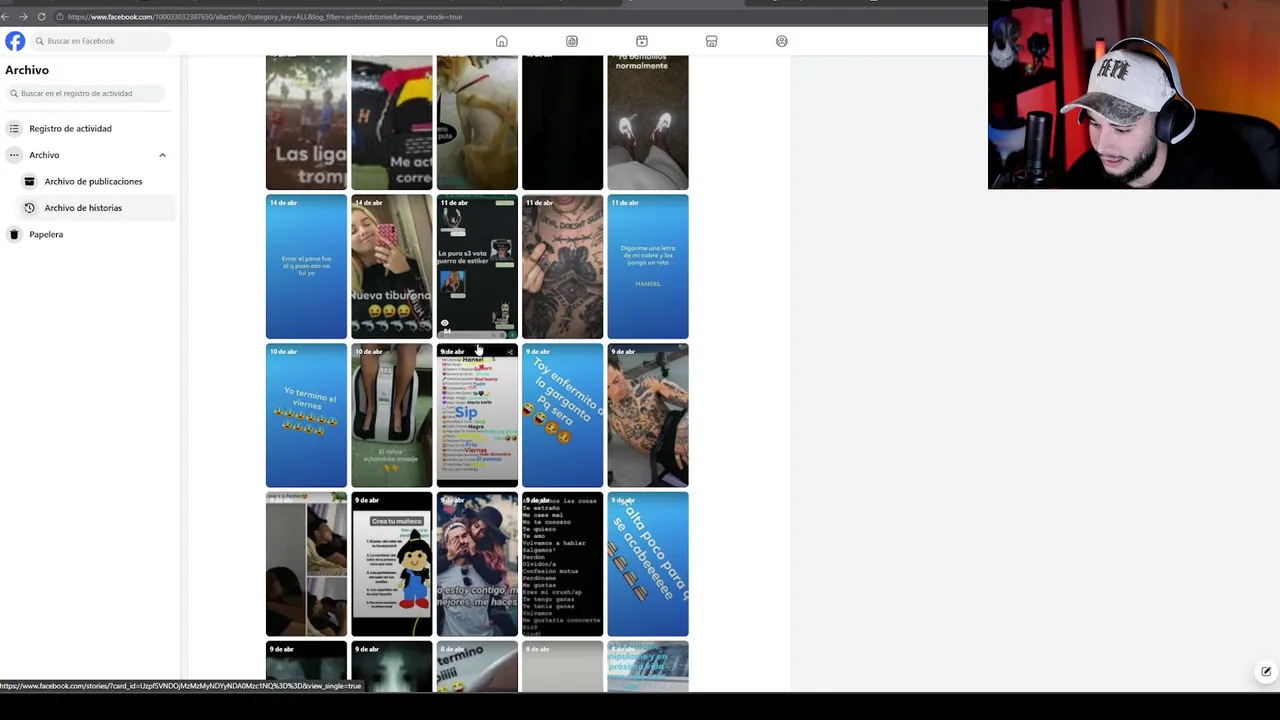Open the 'Toy enfermito de la garganta' story
Image resolution: width=1280 pixels, height=720 pixels.
(563, 415)
